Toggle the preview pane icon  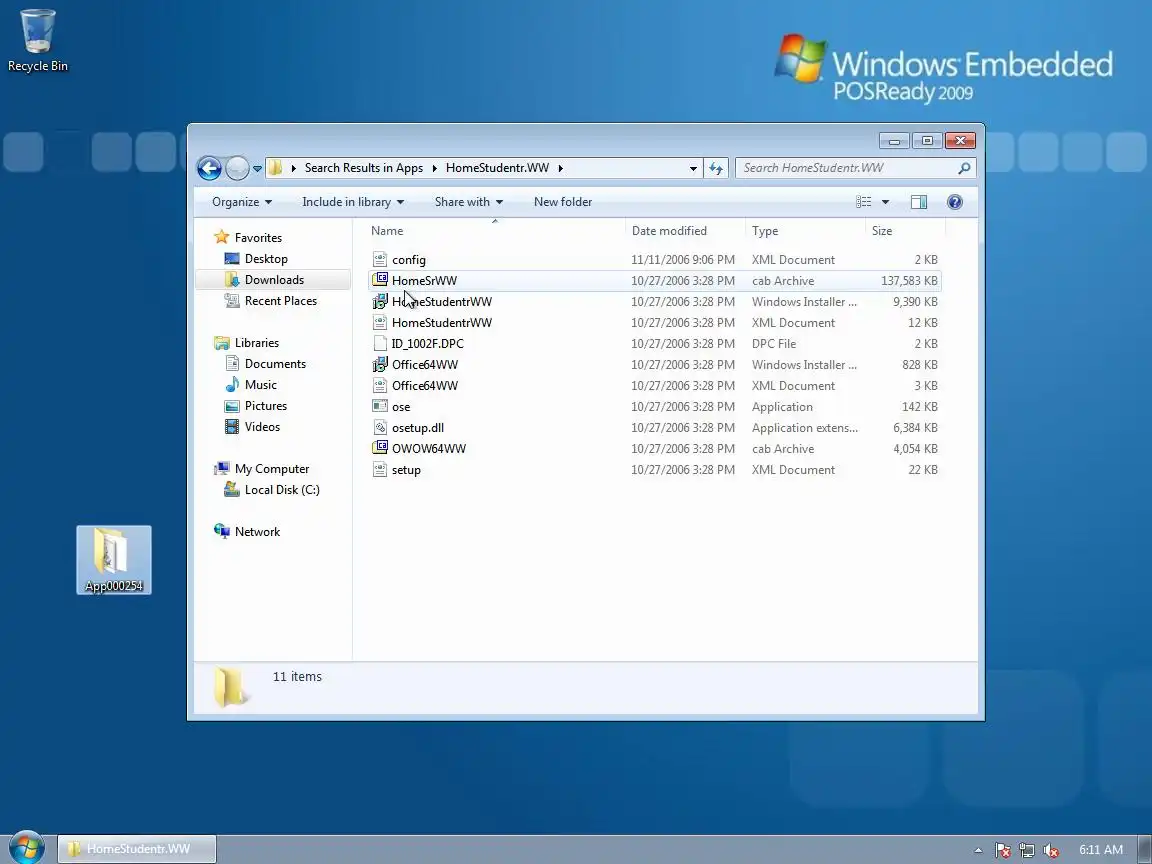pyautogui.click(x=918, y=202)
